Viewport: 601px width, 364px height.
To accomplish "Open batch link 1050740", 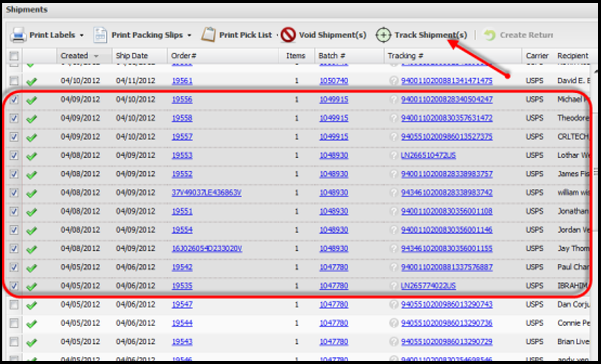I will [x=334, y=81].
